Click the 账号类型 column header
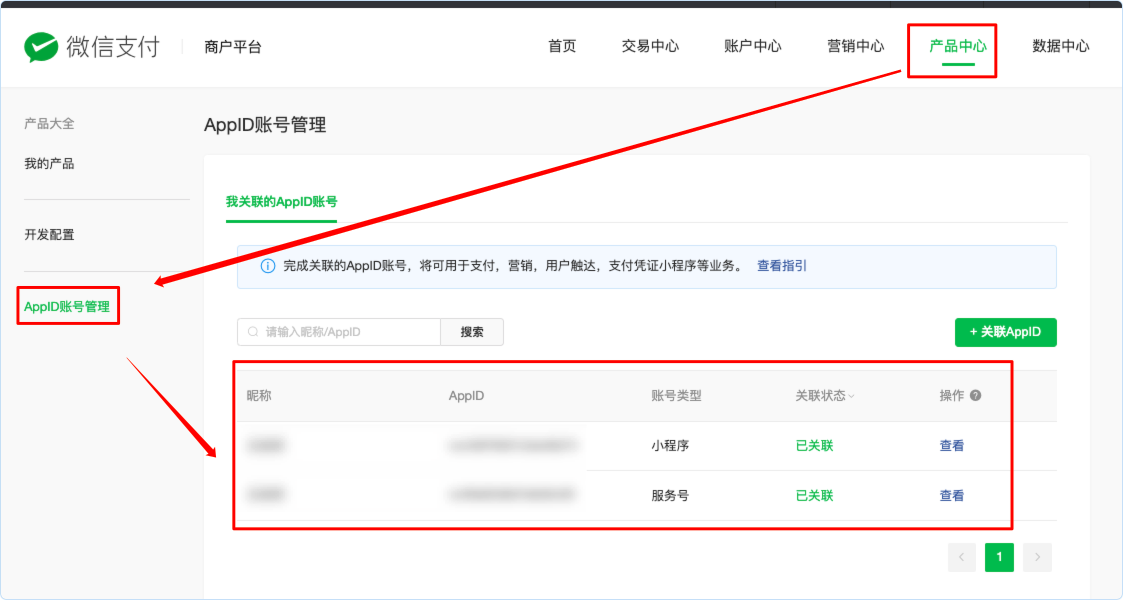 (x=676, y=395)
